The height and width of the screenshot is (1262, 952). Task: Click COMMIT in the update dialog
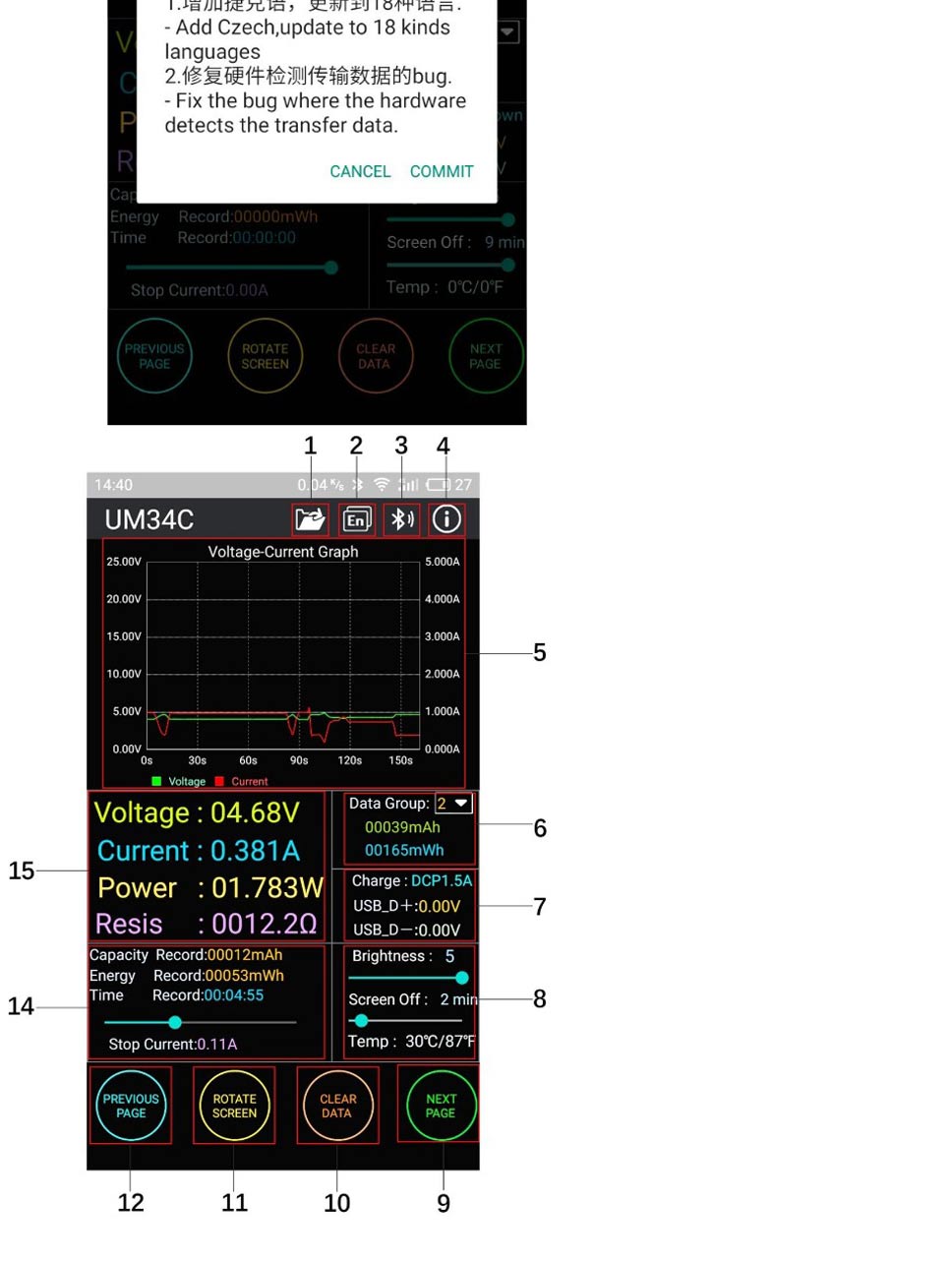tap(442, 171)
